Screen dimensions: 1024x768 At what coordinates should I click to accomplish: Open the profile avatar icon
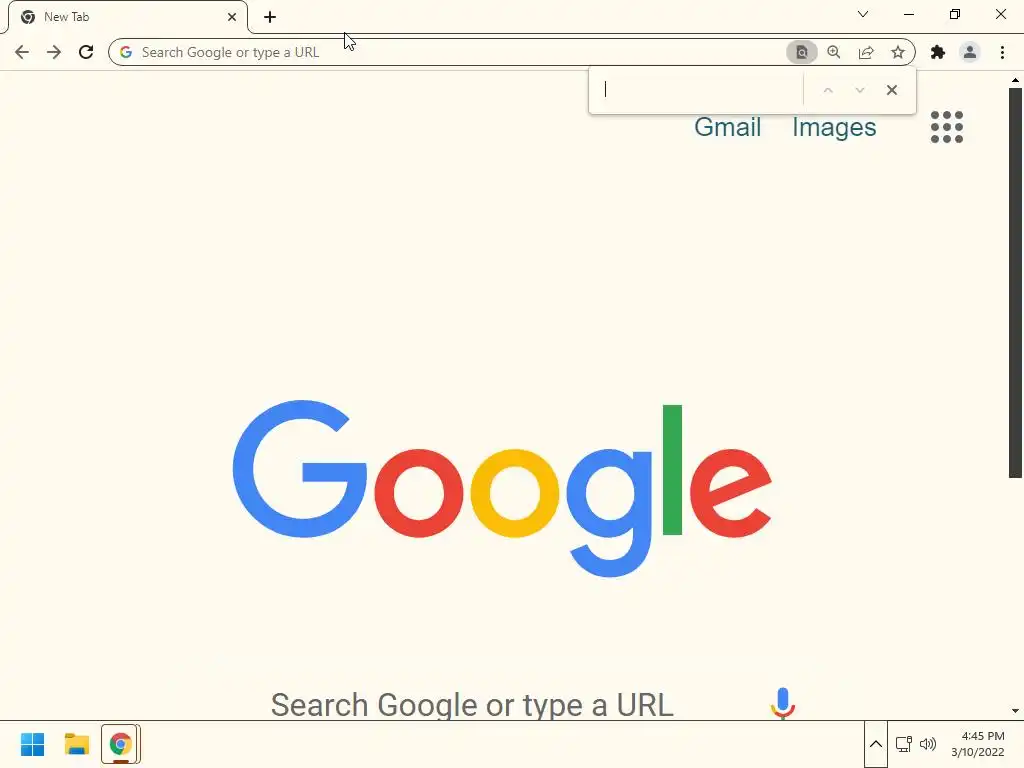[x=970, y=52]
